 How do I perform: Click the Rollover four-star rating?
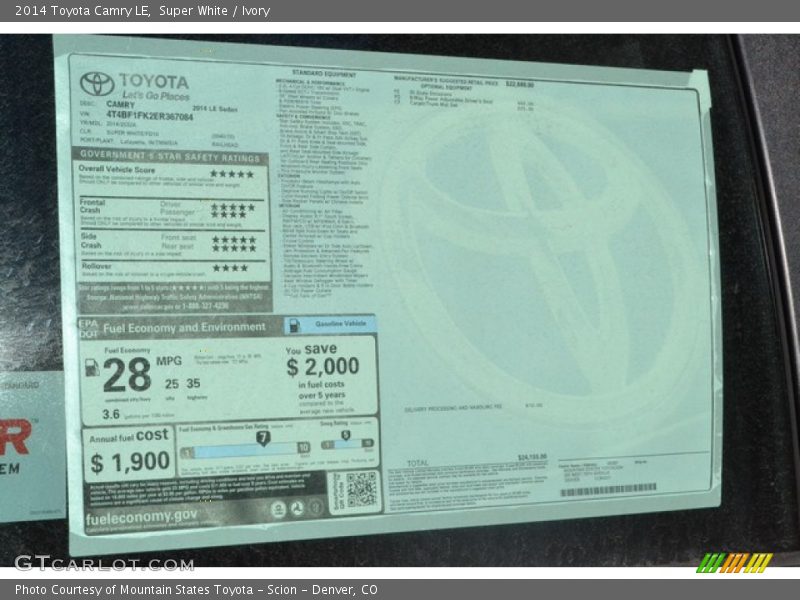(x=230, y=268)
